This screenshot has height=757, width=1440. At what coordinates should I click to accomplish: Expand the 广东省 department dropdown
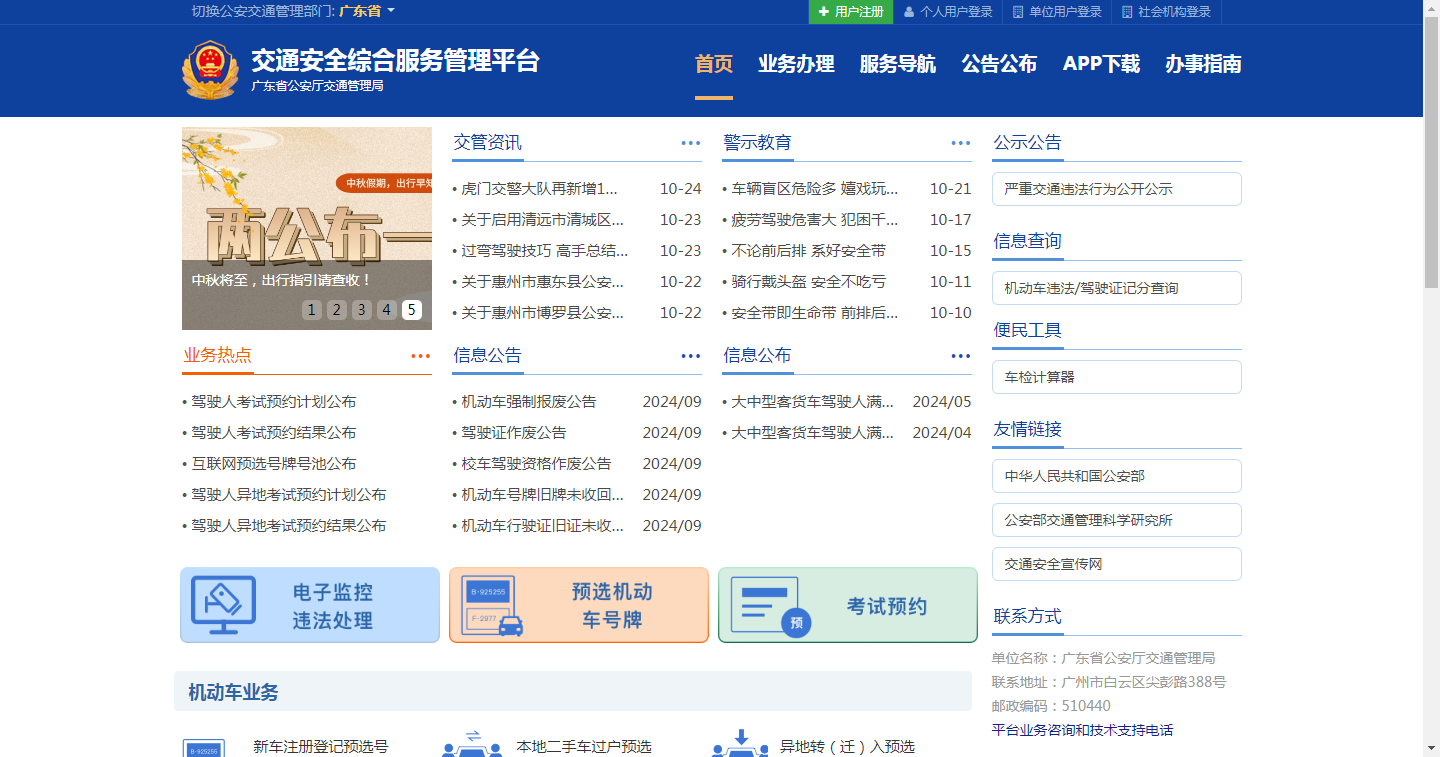(367, 11)
